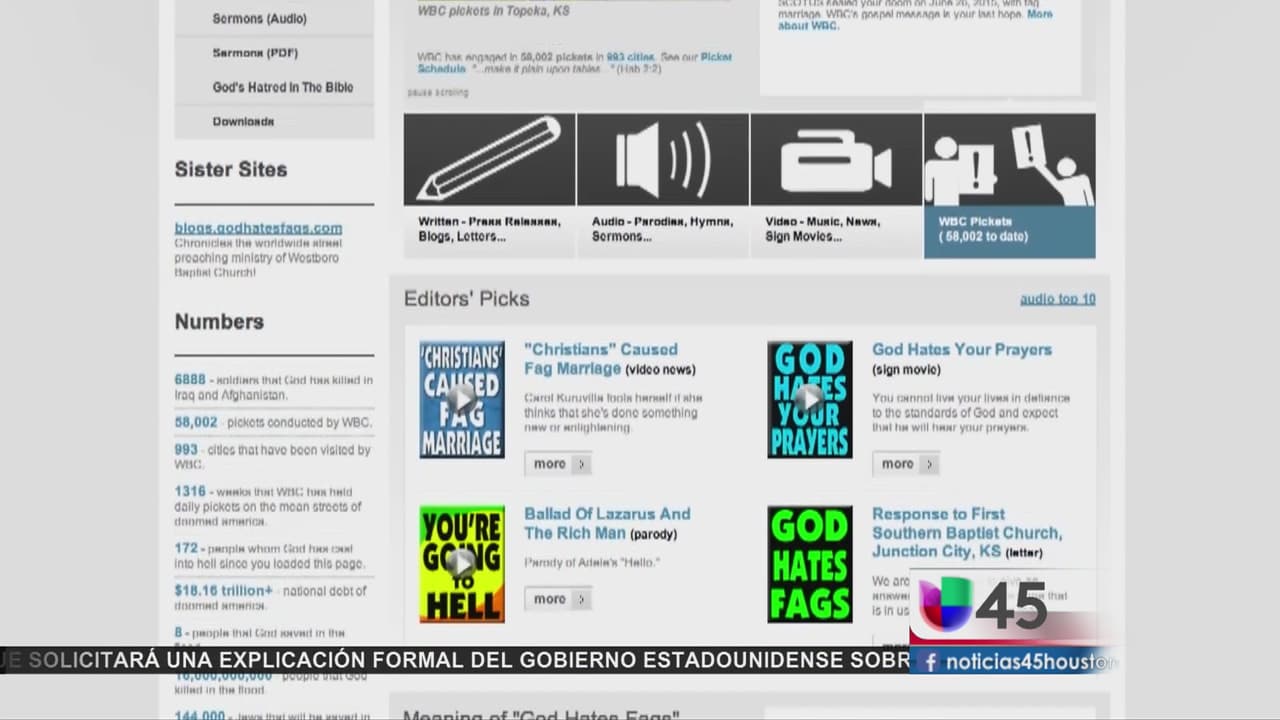Open the speaker icon Audio section
The width and height of the screenshot is (1280, 720).
click(662, 159)
